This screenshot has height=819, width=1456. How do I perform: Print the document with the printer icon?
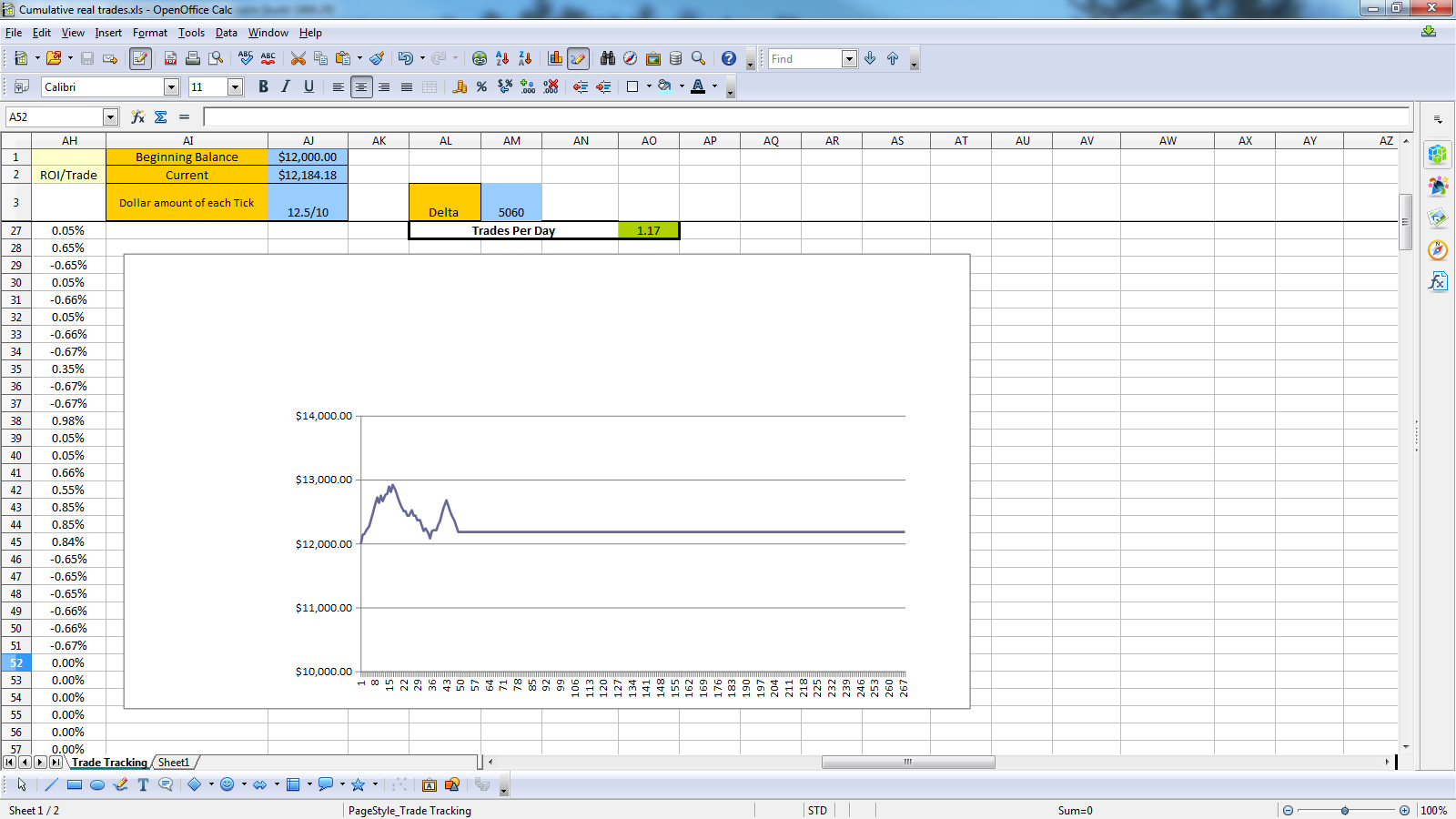[x=193, y=58]
